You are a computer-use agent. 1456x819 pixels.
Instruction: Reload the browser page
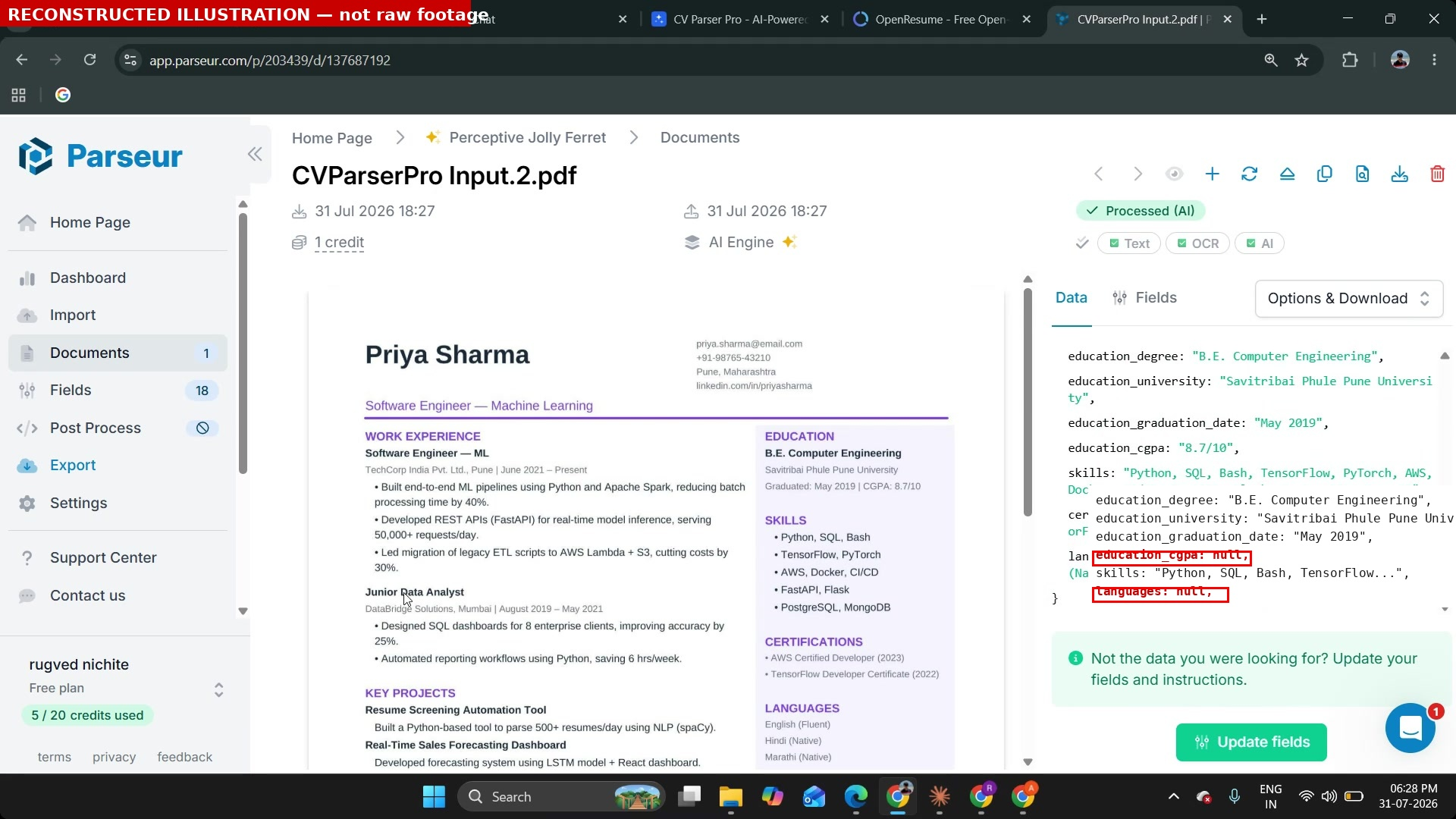pyautogui.click(x=89, y=60)
